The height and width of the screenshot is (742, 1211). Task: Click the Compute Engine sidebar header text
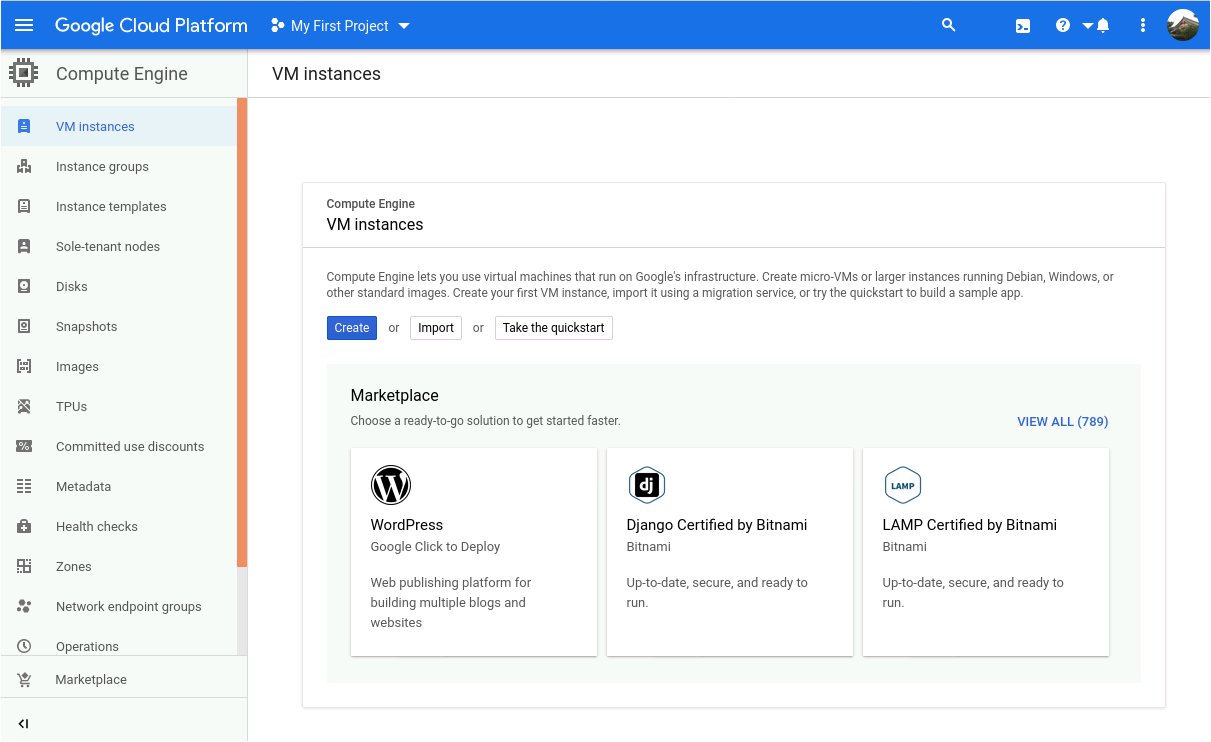pyautogui.click(x=122, y=74)
